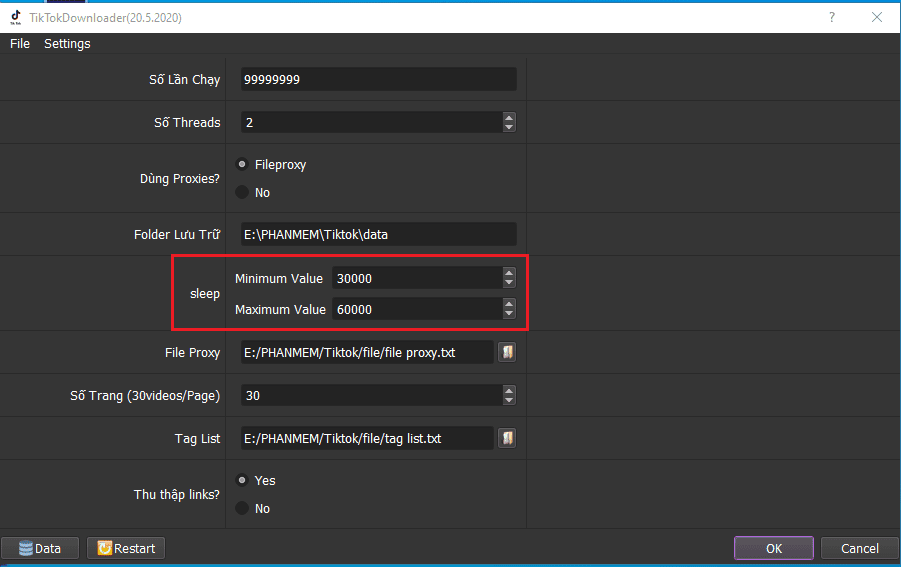Decrease sleep Minimum Value with down arrow
Screen dimensions: 901x567
coord(509,283)
